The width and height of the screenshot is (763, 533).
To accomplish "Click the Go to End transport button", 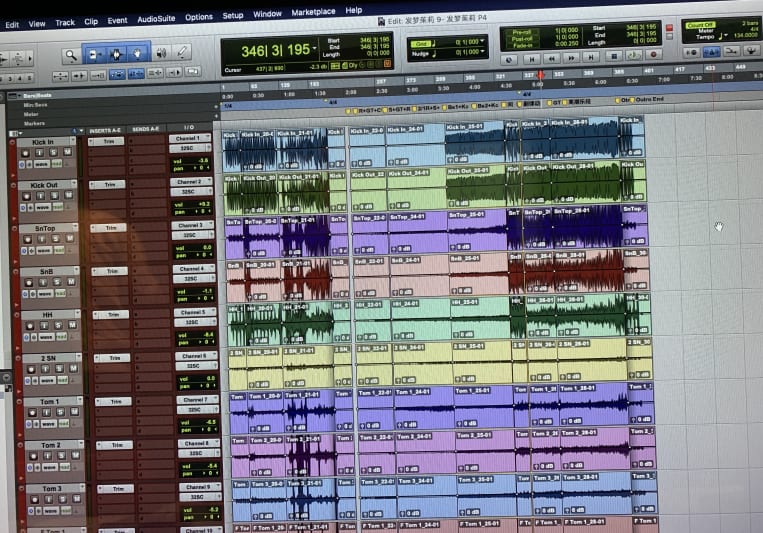I will click(x=590, y=57).
